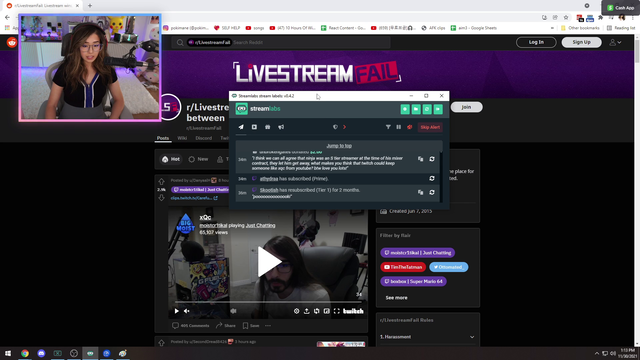Open the subreddit Discord tab

tap(203, 138)
